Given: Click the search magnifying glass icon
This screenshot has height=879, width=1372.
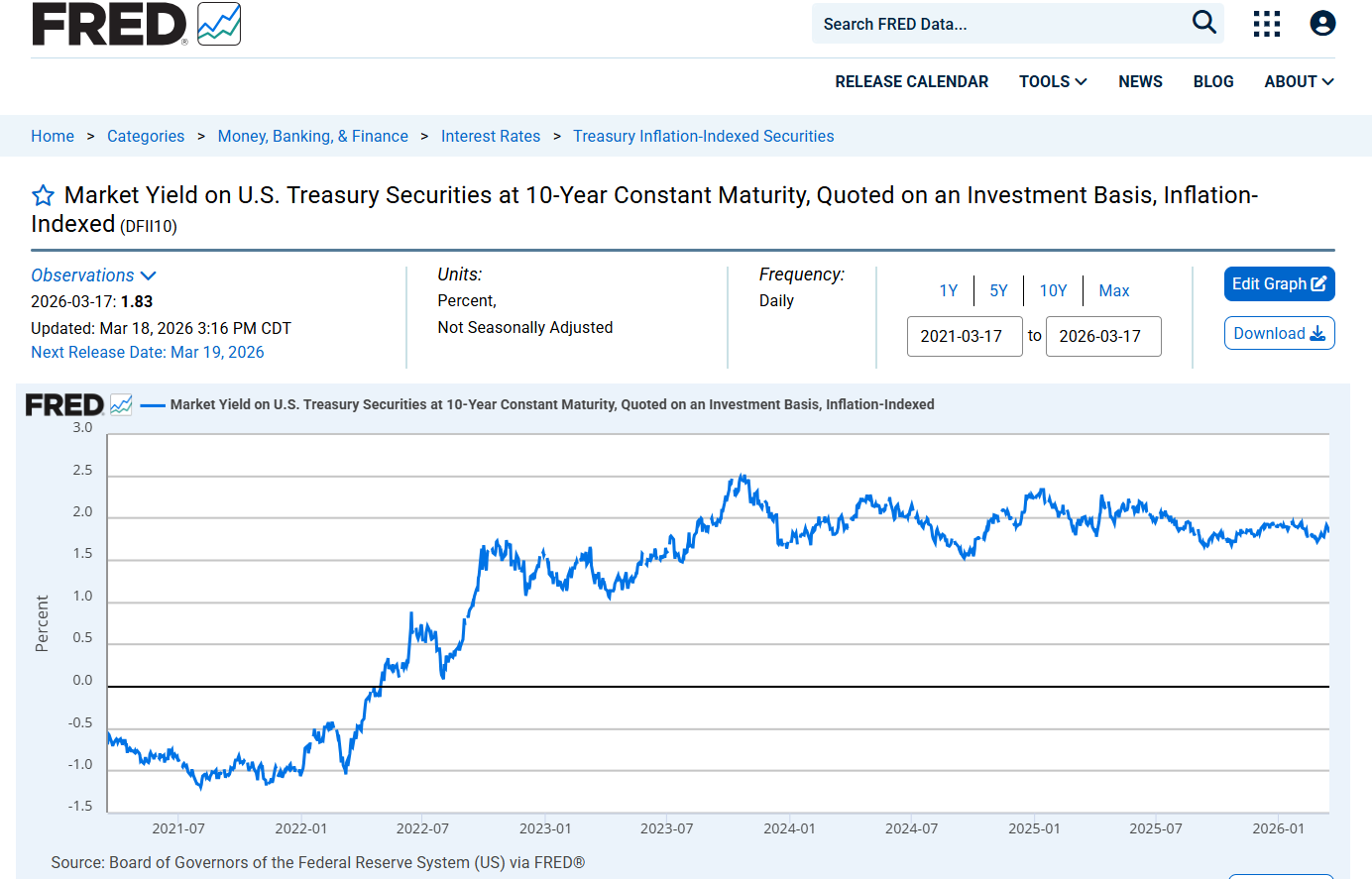Looking at the screenshot, I should [x=1203, y=23].
